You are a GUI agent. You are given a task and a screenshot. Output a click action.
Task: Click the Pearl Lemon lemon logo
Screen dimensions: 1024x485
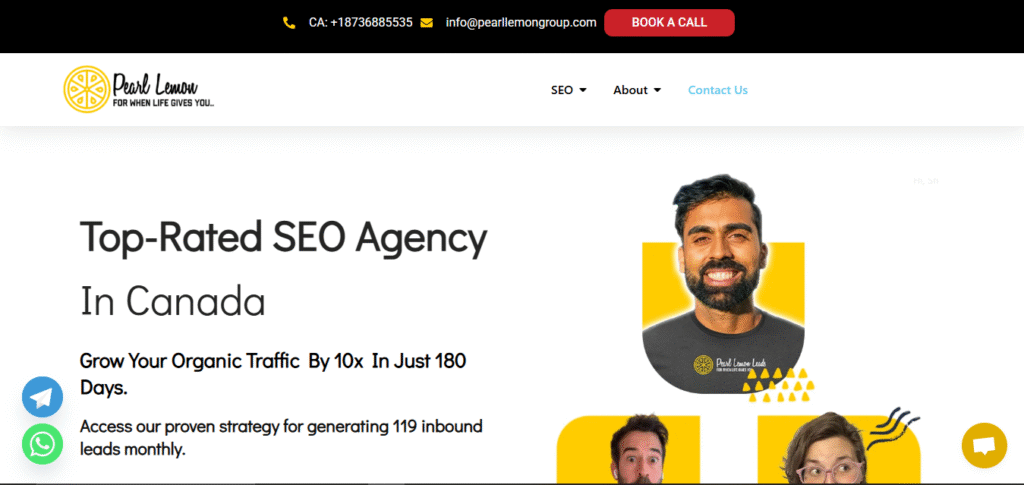coord(86,89)
